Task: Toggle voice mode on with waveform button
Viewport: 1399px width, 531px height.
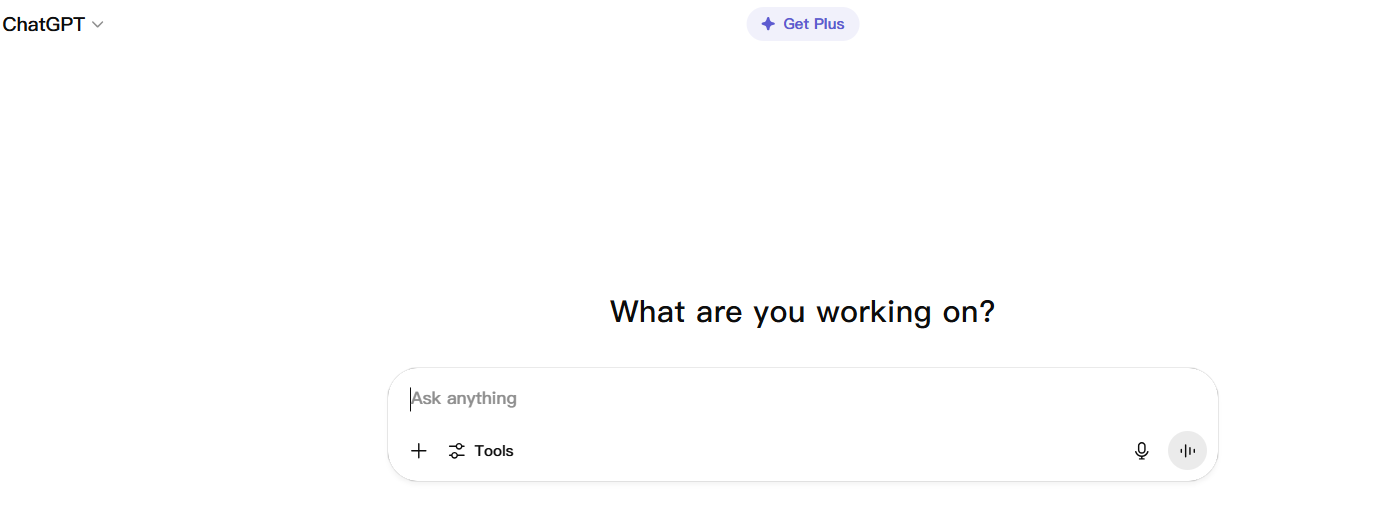Action: click(x=1187, y=451)
